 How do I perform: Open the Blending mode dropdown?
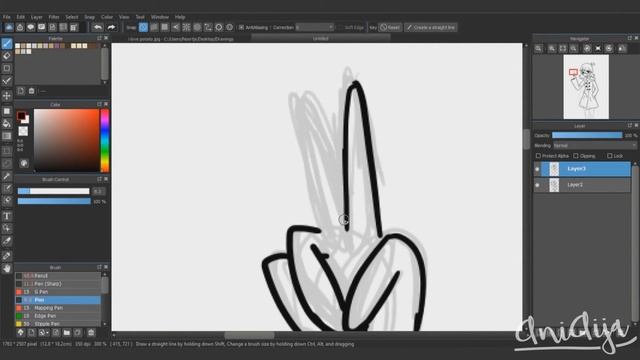[595, 146]
